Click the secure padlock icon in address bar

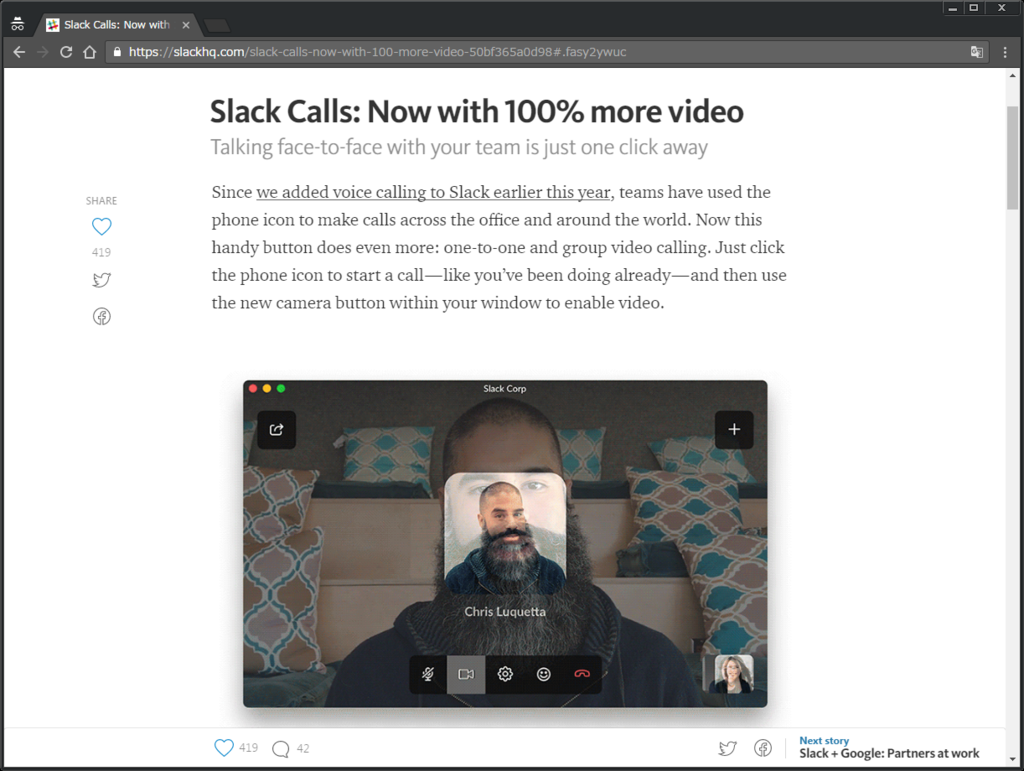click(117, 52)
